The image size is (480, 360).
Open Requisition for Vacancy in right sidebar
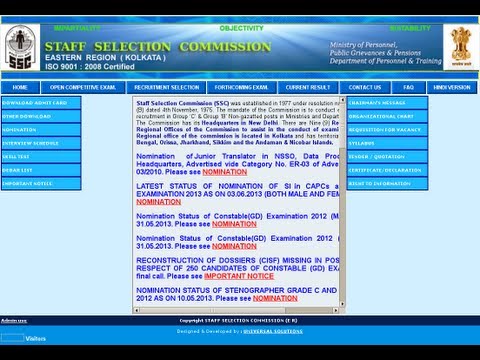tap(387, 130)
